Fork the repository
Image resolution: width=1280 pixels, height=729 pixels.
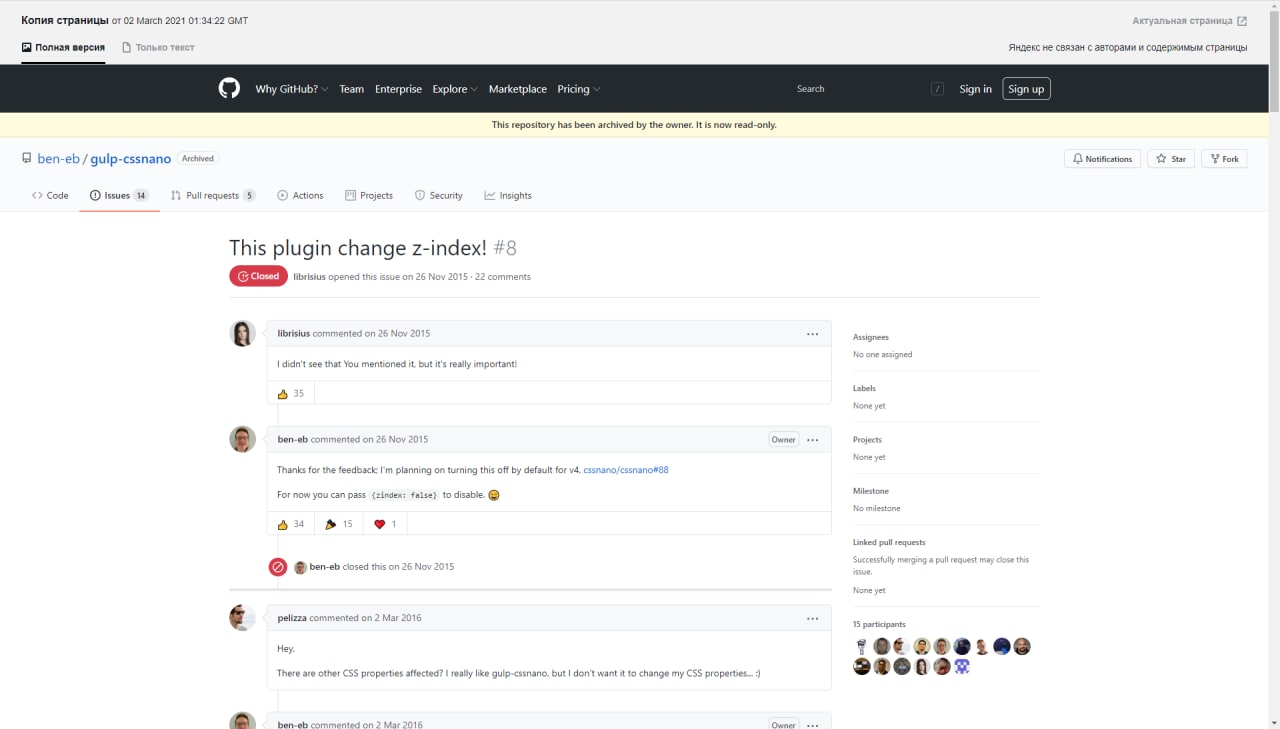pyautogui.click(x=1224, y=159)
